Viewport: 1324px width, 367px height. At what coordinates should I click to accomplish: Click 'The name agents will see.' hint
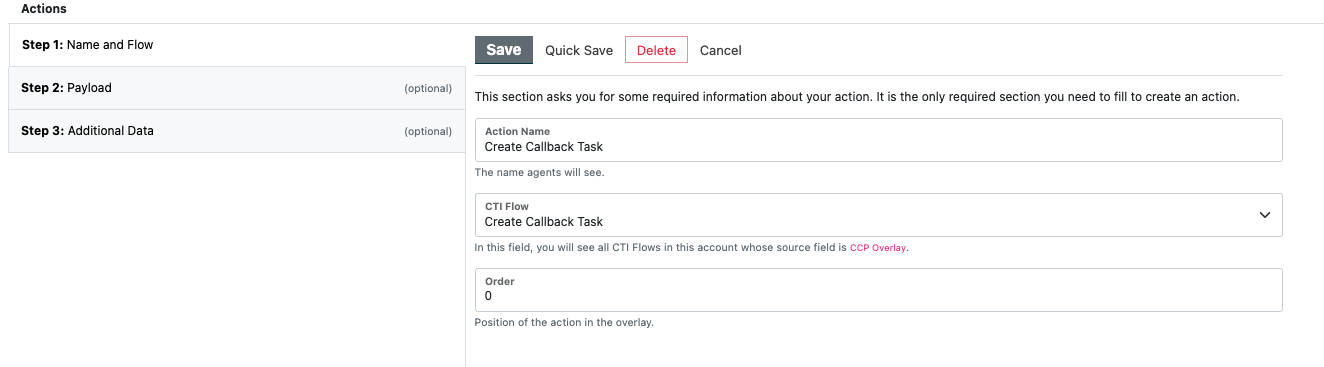coord(539,172)
